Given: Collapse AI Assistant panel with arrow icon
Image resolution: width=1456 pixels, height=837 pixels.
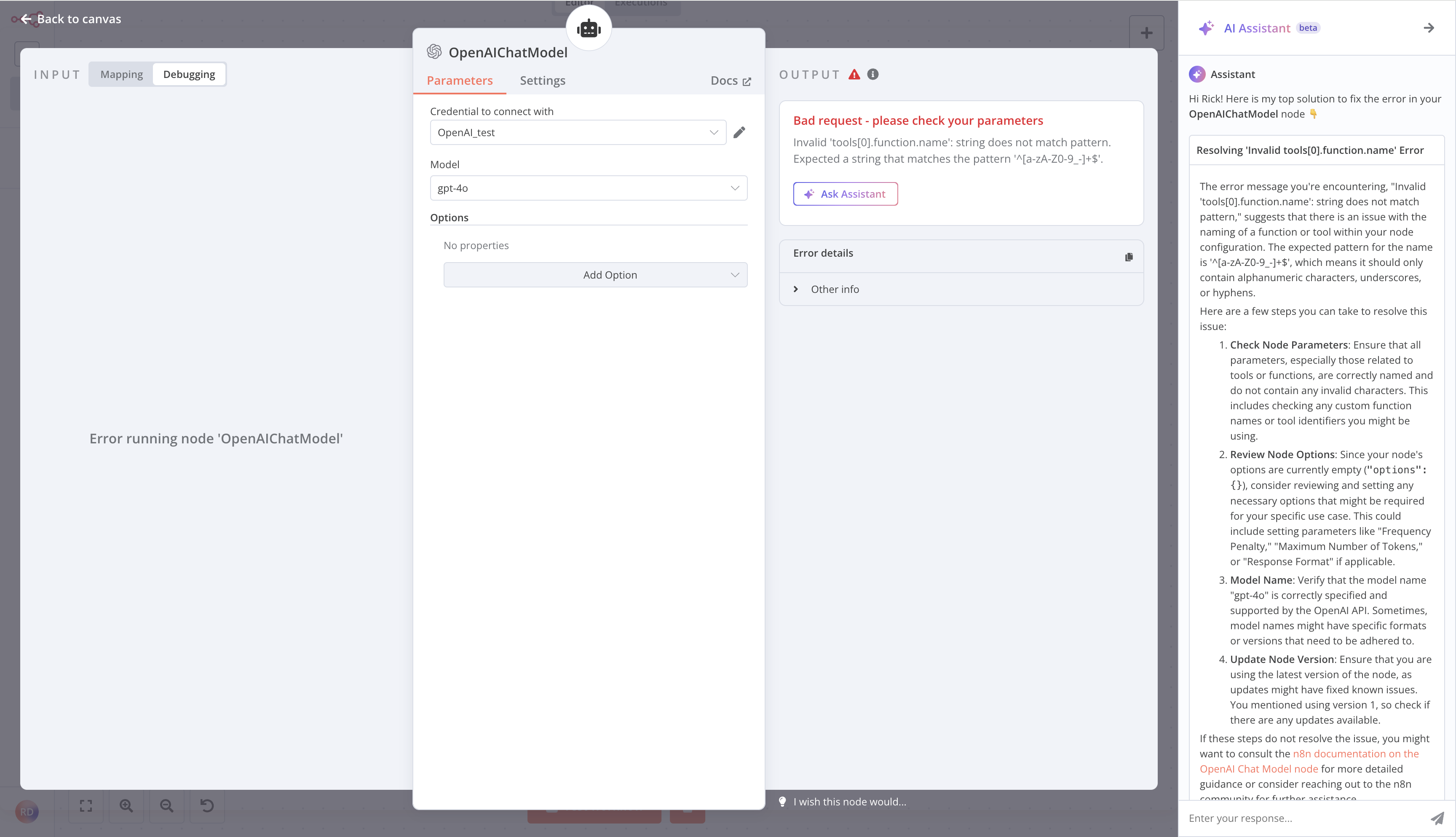Looking at the screenshot, I should [1429, 27].
